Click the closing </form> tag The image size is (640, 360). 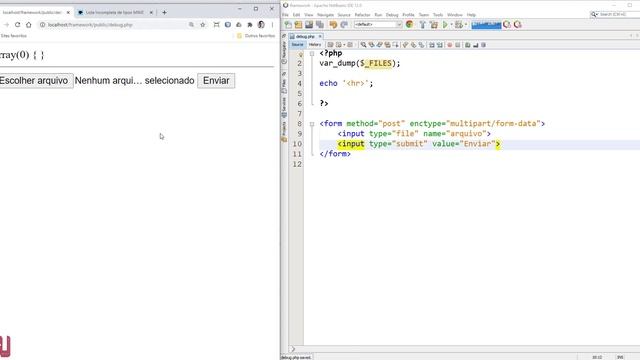335,154
